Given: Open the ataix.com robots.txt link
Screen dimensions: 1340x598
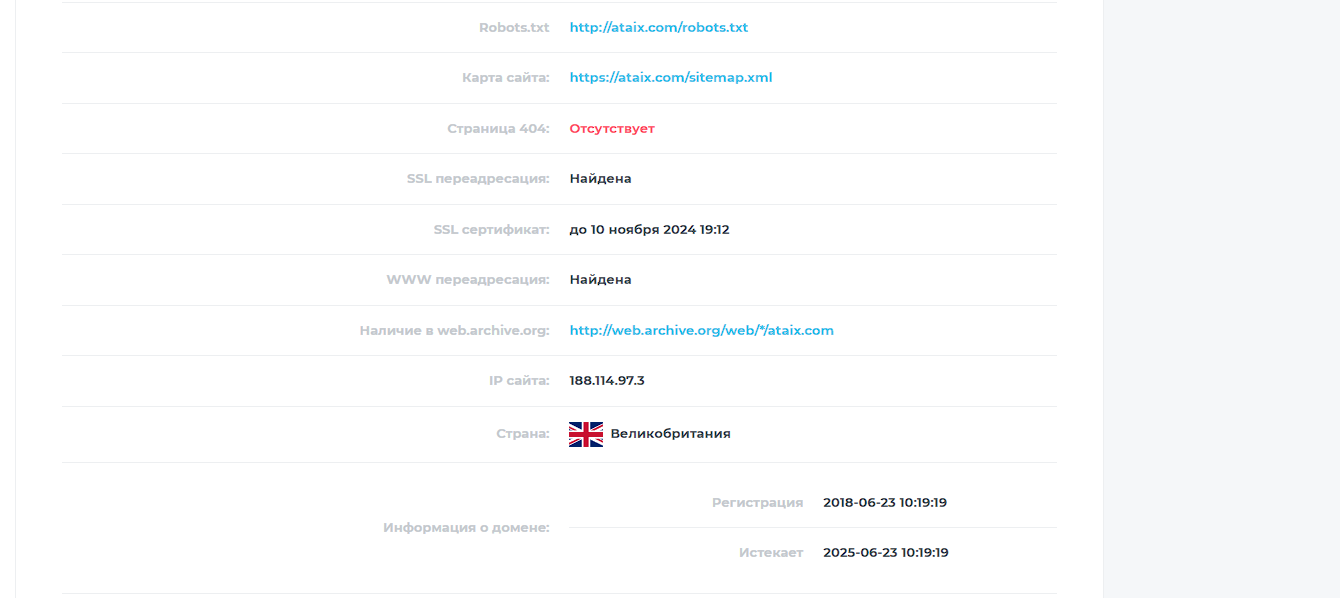Looking at the screenshot, I should (x=659, y=28).
